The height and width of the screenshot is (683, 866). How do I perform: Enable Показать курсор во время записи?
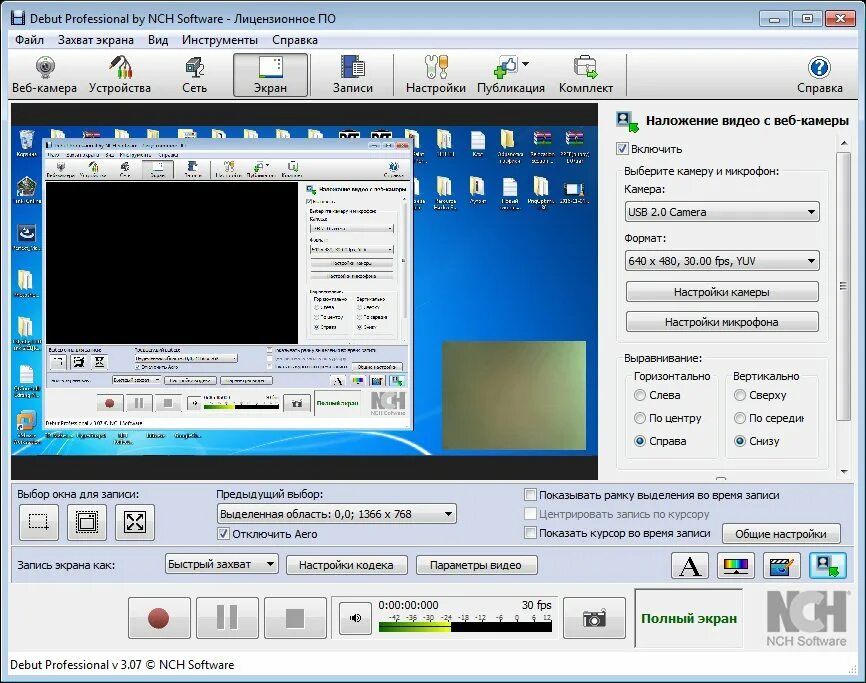coord(530,533)
